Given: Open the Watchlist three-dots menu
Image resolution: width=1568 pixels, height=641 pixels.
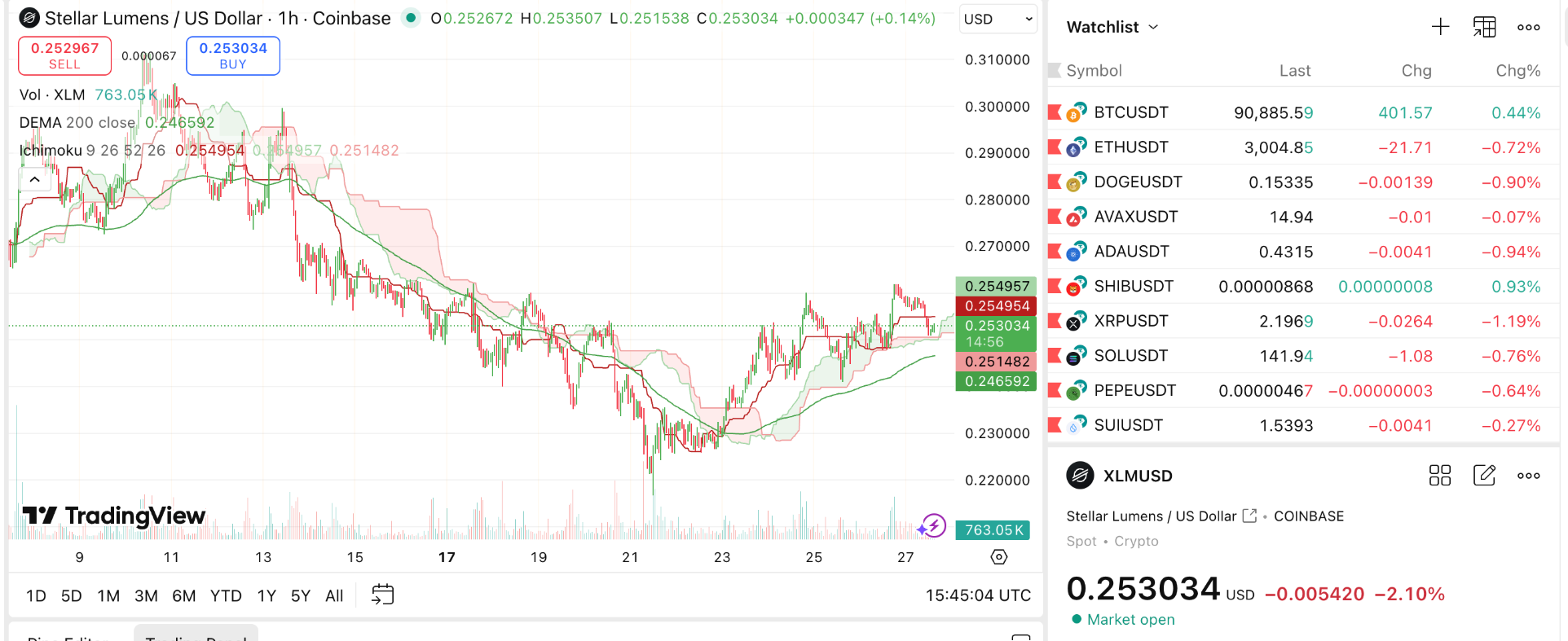Looking at the screenshot, I should (1528, 27).
